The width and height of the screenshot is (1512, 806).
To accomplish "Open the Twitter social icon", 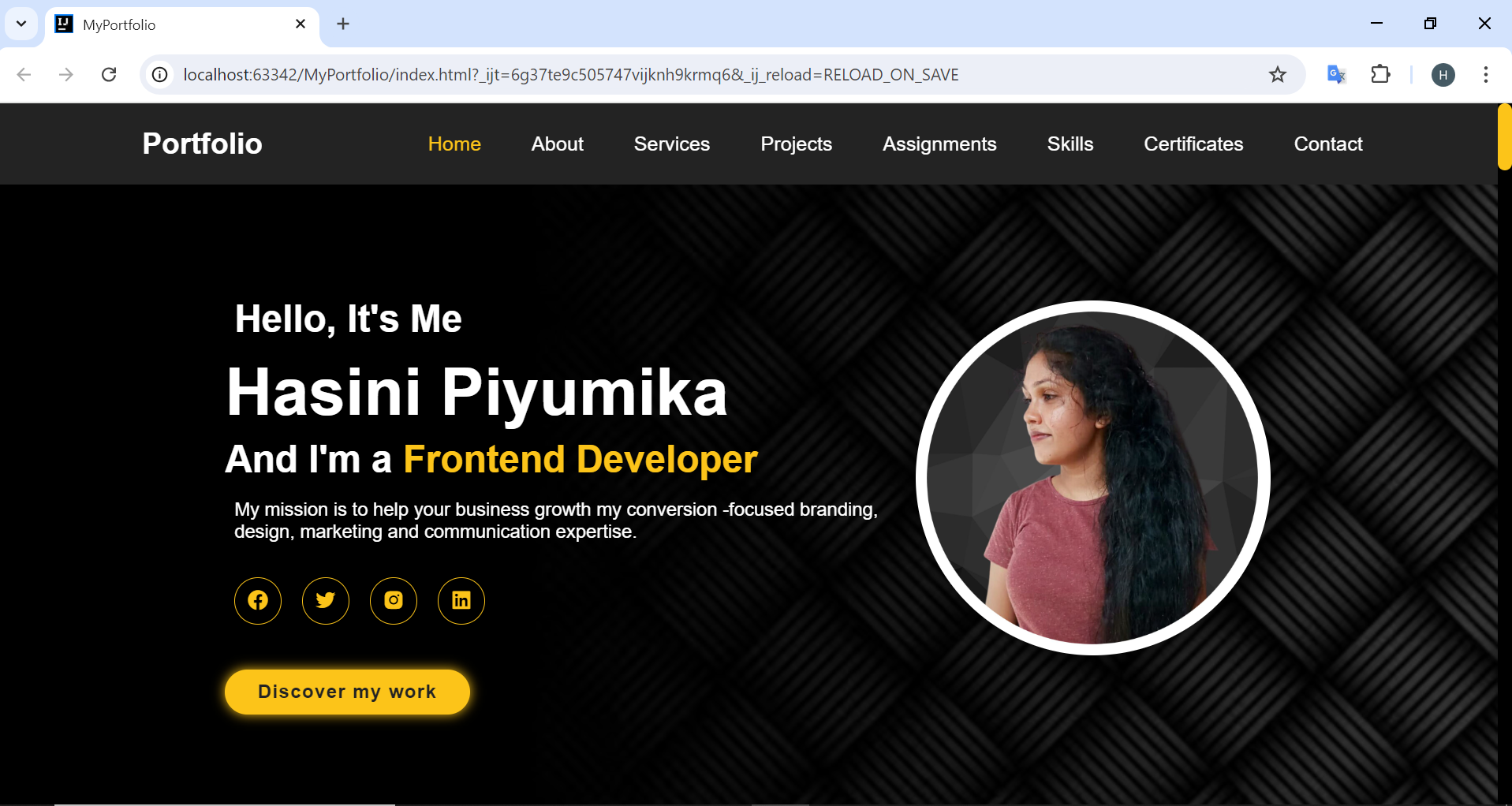I will (x=326, y=601).
